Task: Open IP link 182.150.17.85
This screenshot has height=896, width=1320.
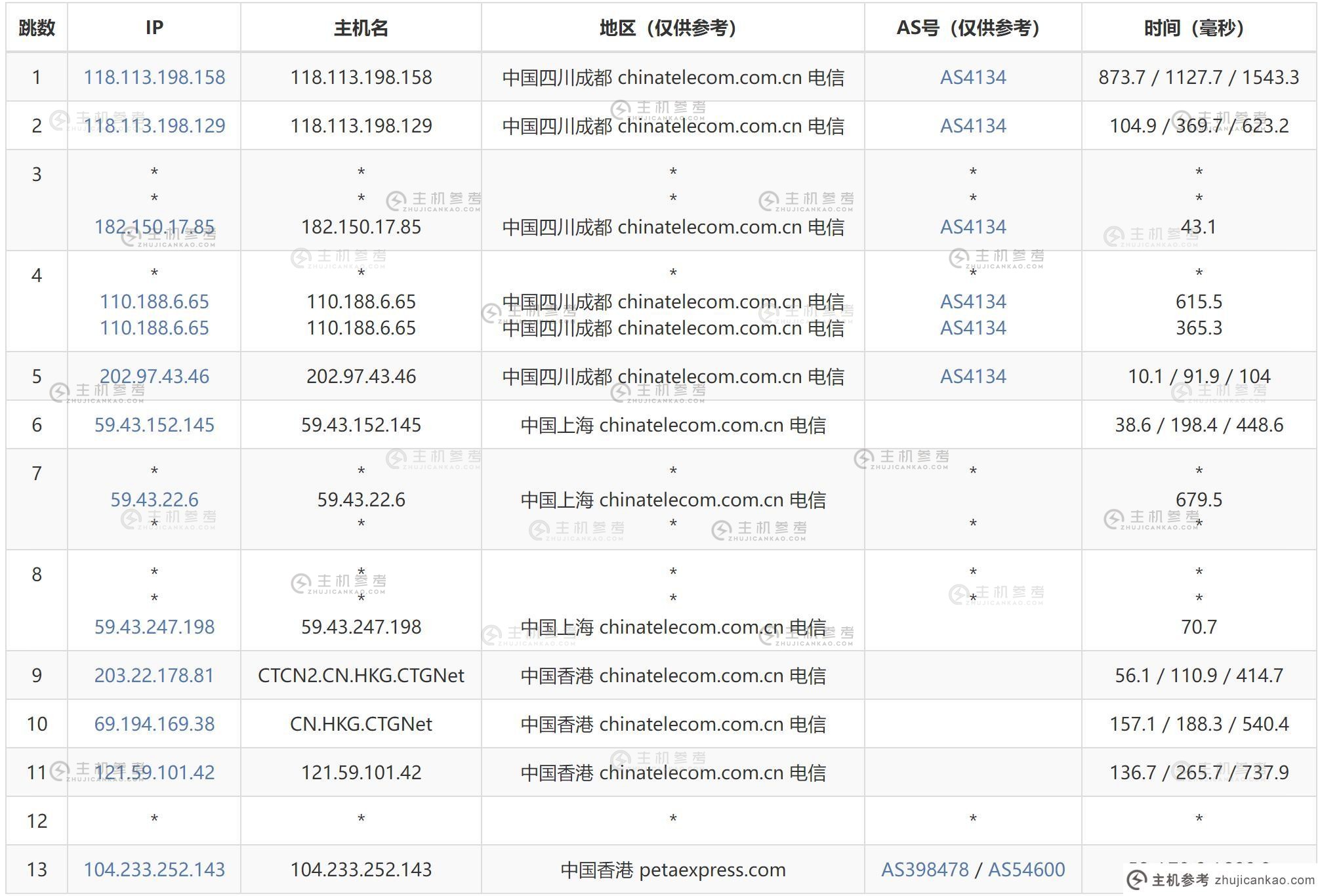Action: coord(154,227)
